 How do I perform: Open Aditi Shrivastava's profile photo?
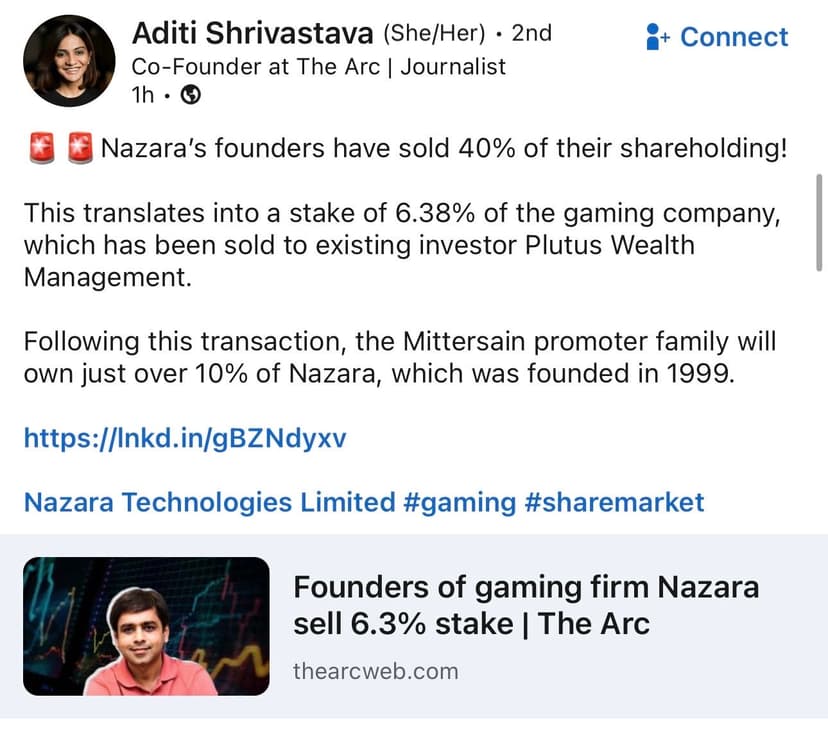coord(69,62)
